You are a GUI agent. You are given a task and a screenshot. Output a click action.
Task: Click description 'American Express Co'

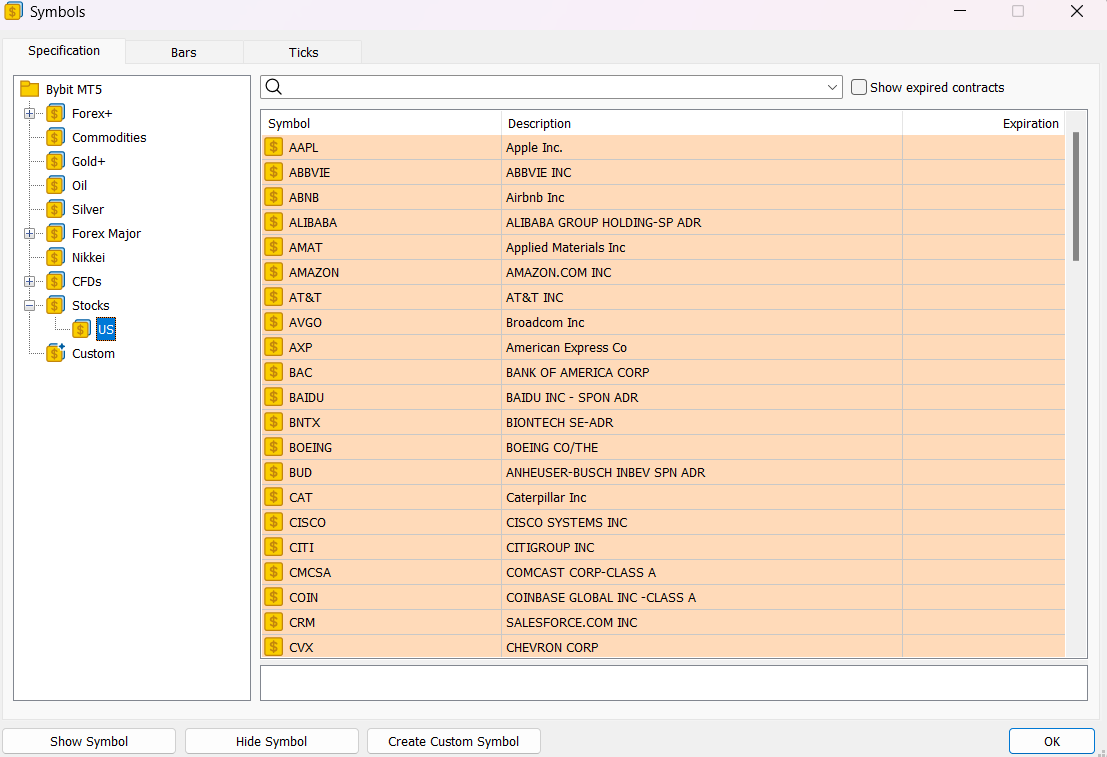click(x=566, y=347)
